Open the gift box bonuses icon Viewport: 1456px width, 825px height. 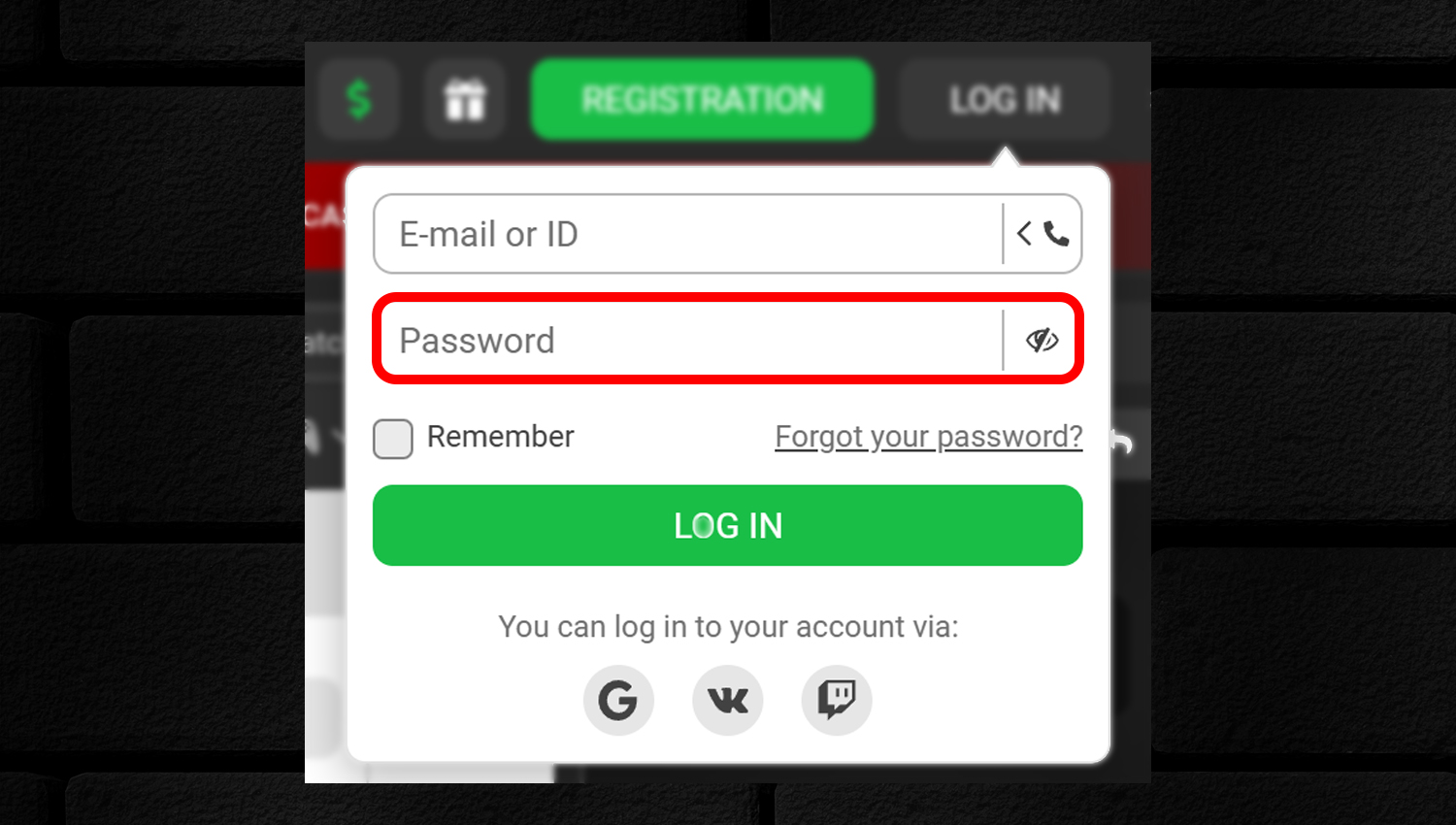click(464, 99)
